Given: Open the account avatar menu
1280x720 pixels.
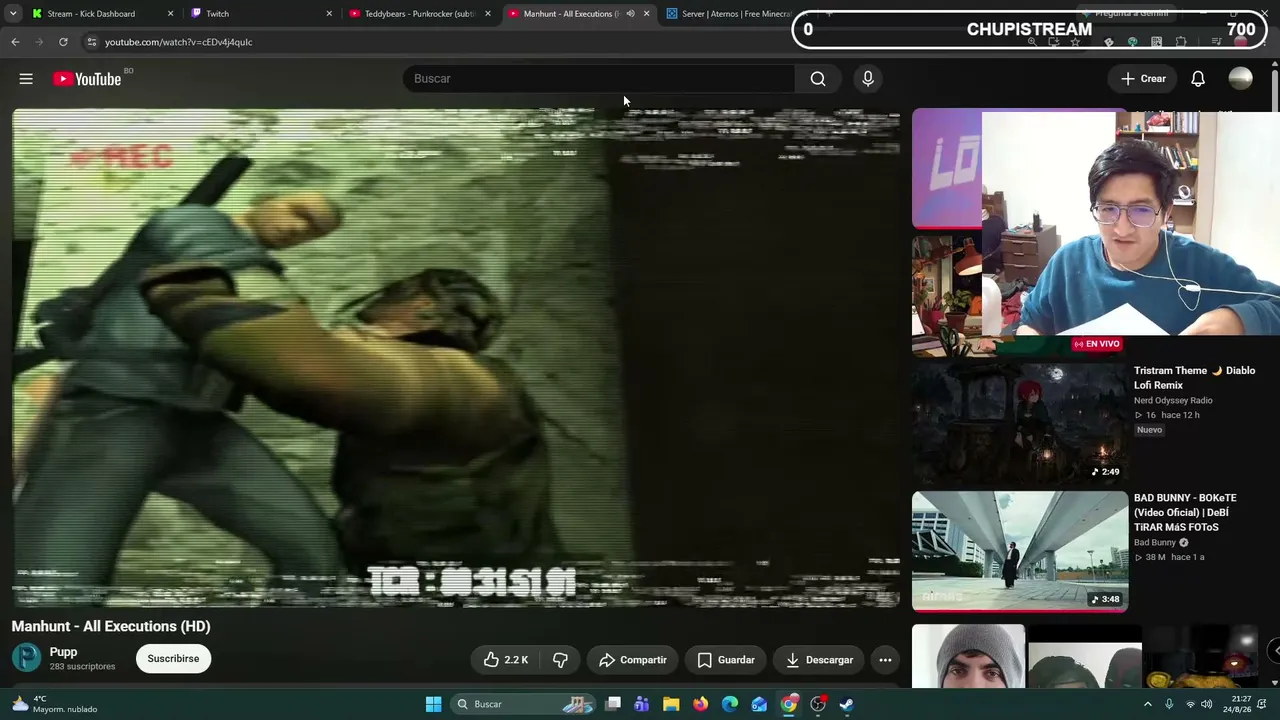Looking at the screenshot, I should pos(1240,79).
